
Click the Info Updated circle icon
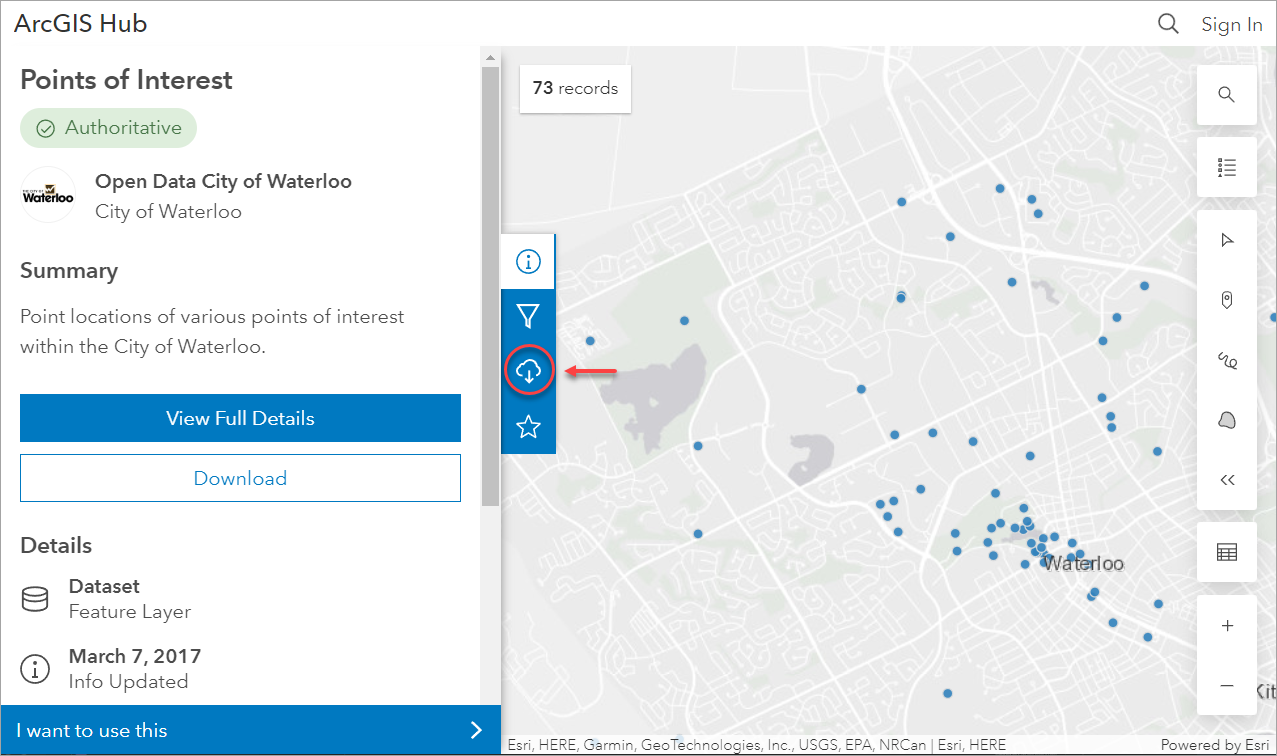coord(35,669)
